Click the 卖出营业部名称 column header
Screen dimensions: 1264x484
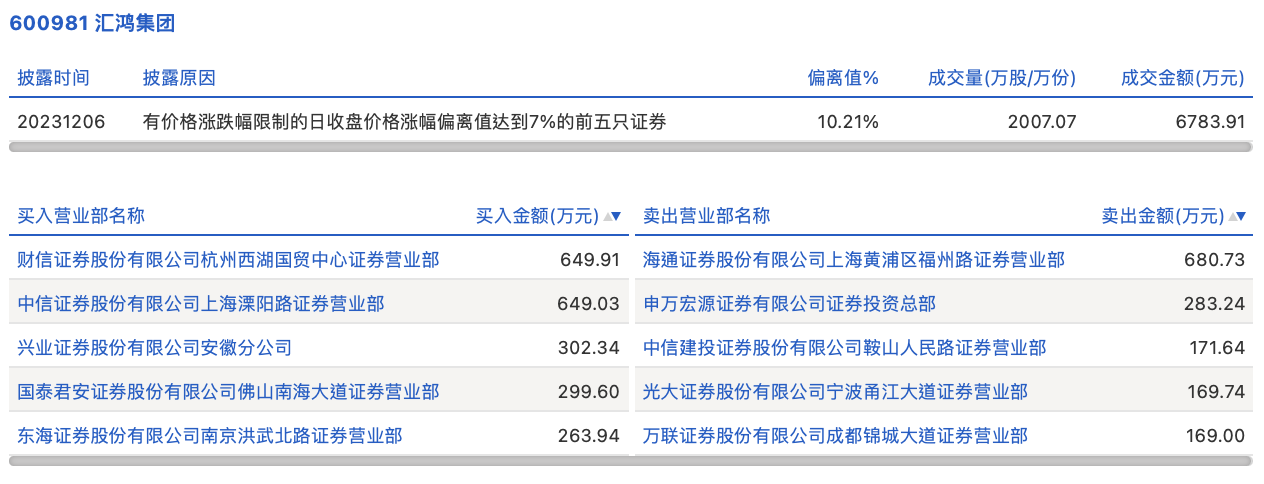click(x=706, y=216)
